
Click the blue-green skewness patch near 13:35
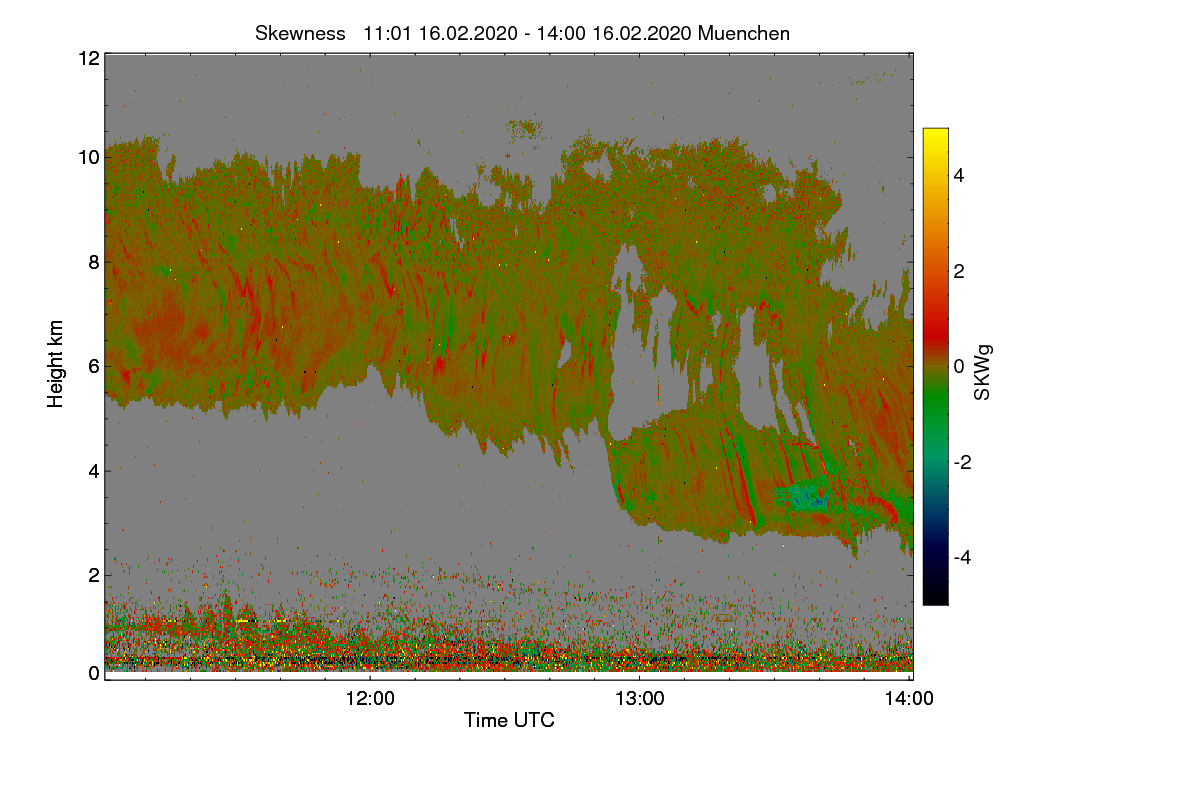[x=806, y=496]
